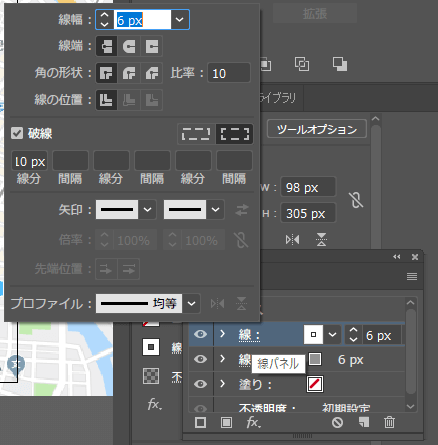Open the プロファイル profile dropdown

pos(191,303)
